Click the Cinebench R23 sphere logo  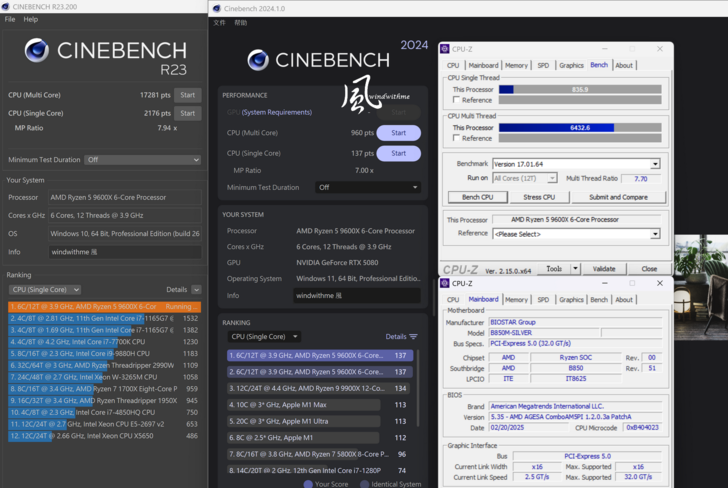37,50
